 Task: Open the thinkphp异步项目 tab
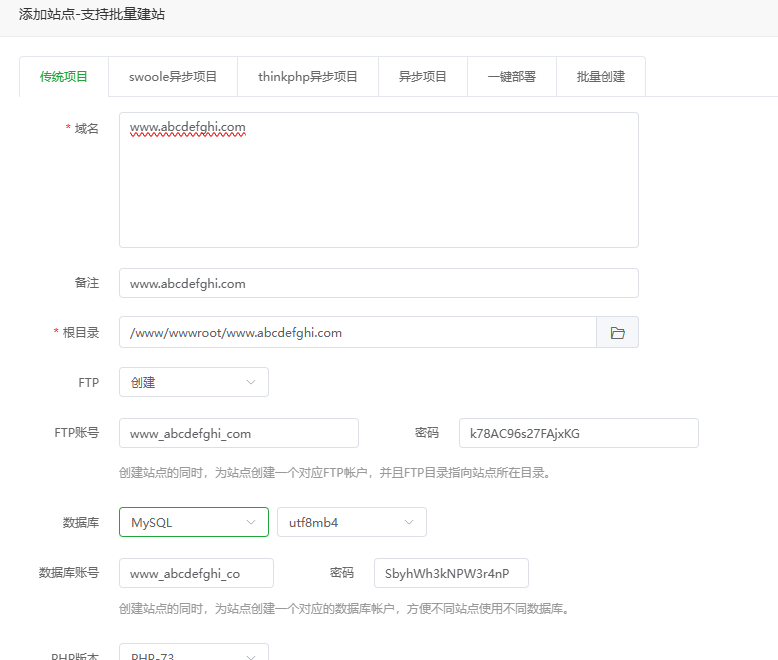point(308,76)
